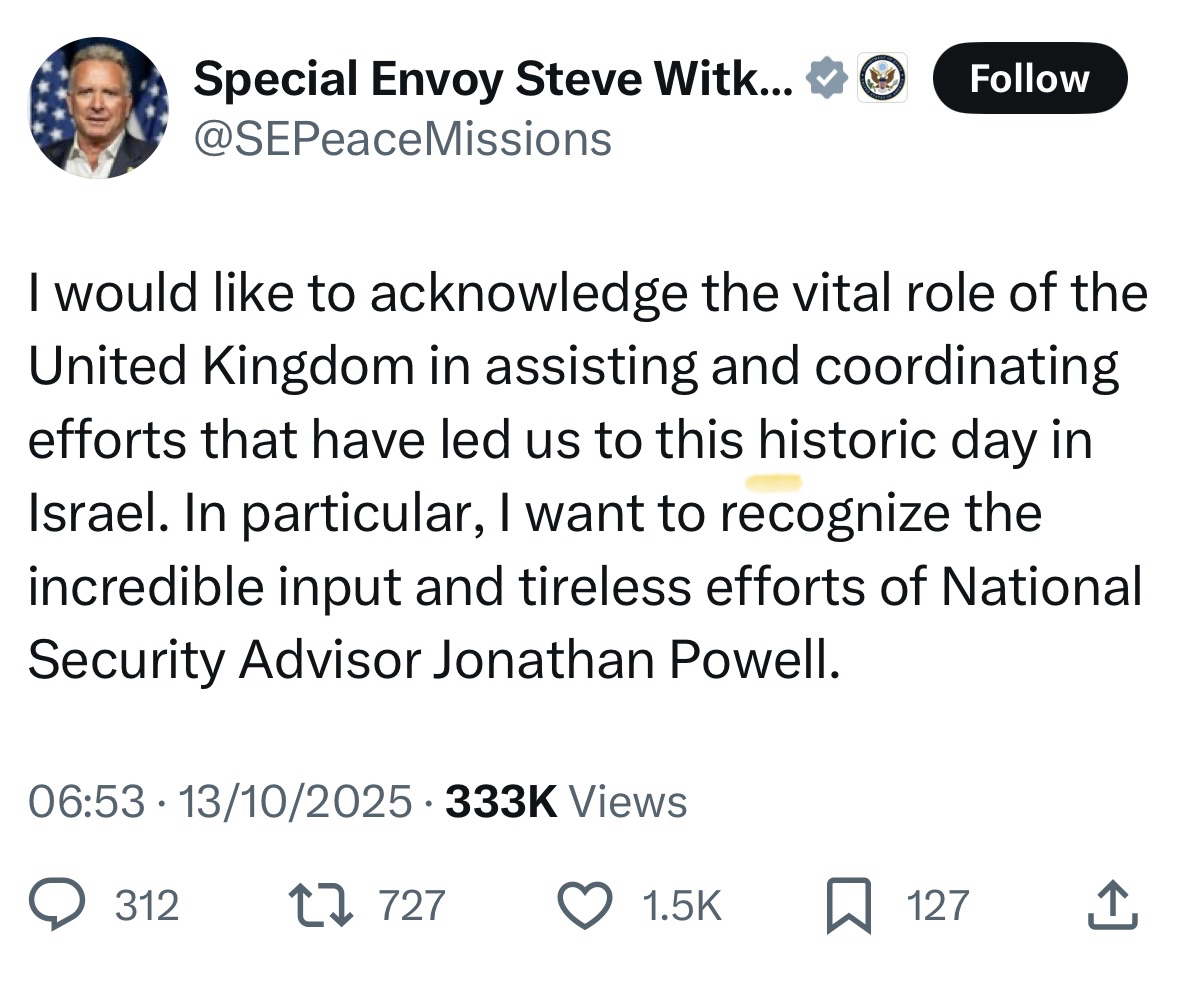Screen dimensions: 1179x987
Task: Click the 06:53 post time
Action: pos(86,801)
